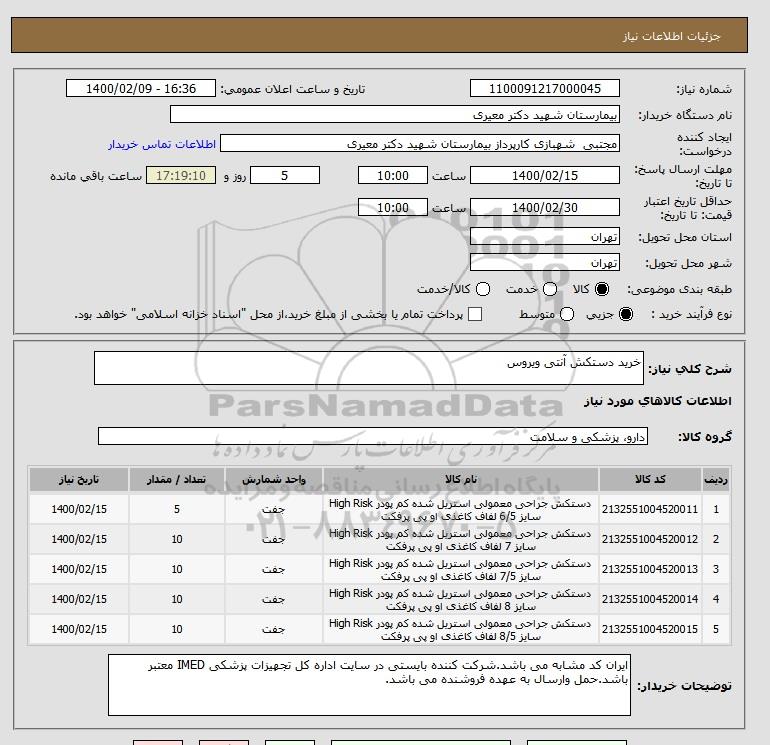
Task: Click the اطلاعات کالاهای مورد نیاز section heading
Action: click(x=658, y=401)
